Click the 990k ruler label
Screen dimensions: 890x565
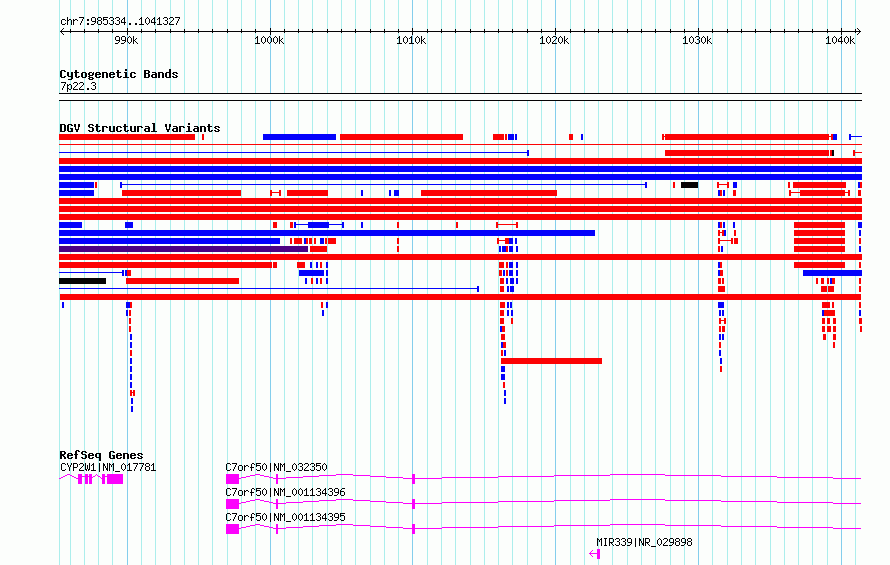pos(126,40)
